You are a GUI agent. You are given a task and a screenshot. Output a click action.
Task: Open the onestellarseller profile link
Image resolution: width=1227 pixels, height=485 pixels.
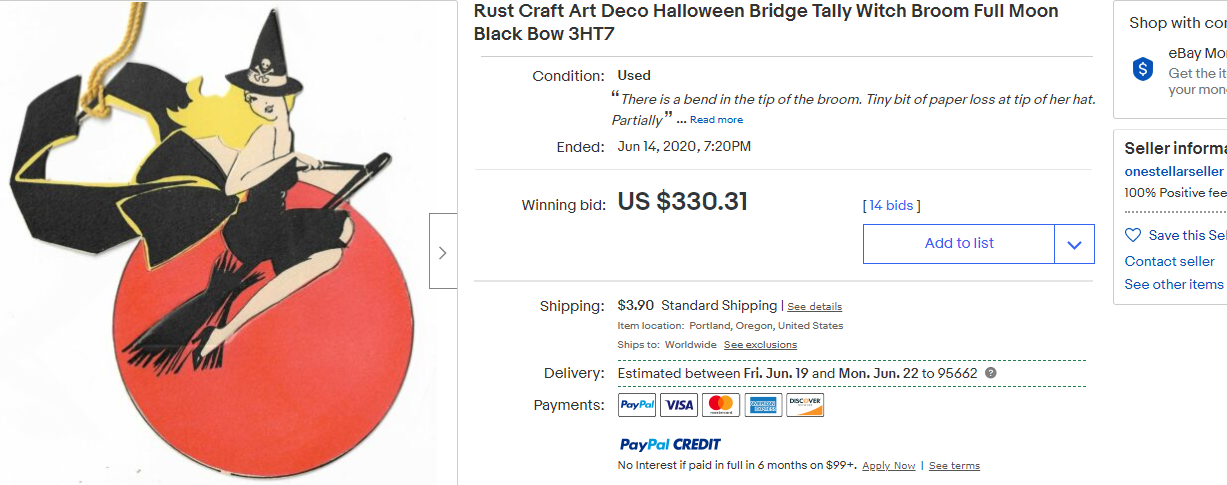pos(1174,172)
